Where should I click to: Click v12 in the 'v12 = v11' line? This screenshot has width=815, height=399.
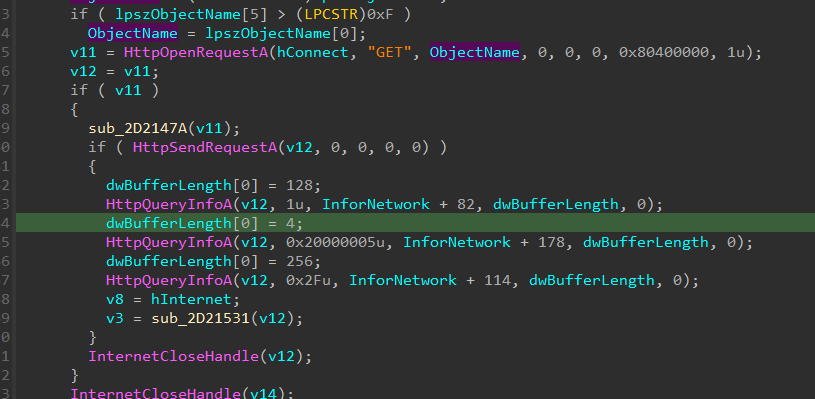[x=84, y=71]
